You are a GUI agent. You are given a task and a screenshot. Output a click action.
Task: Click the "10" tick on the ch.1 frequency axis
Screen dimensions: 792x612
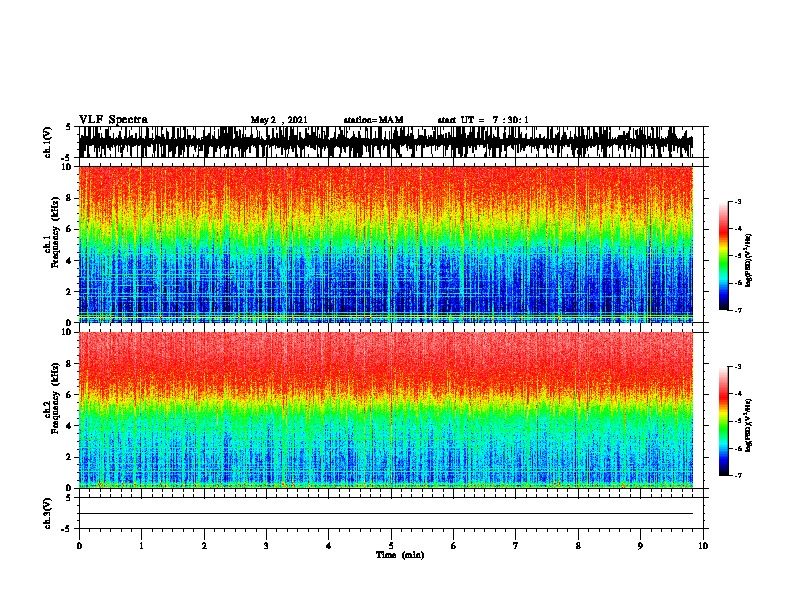point(67,167)
